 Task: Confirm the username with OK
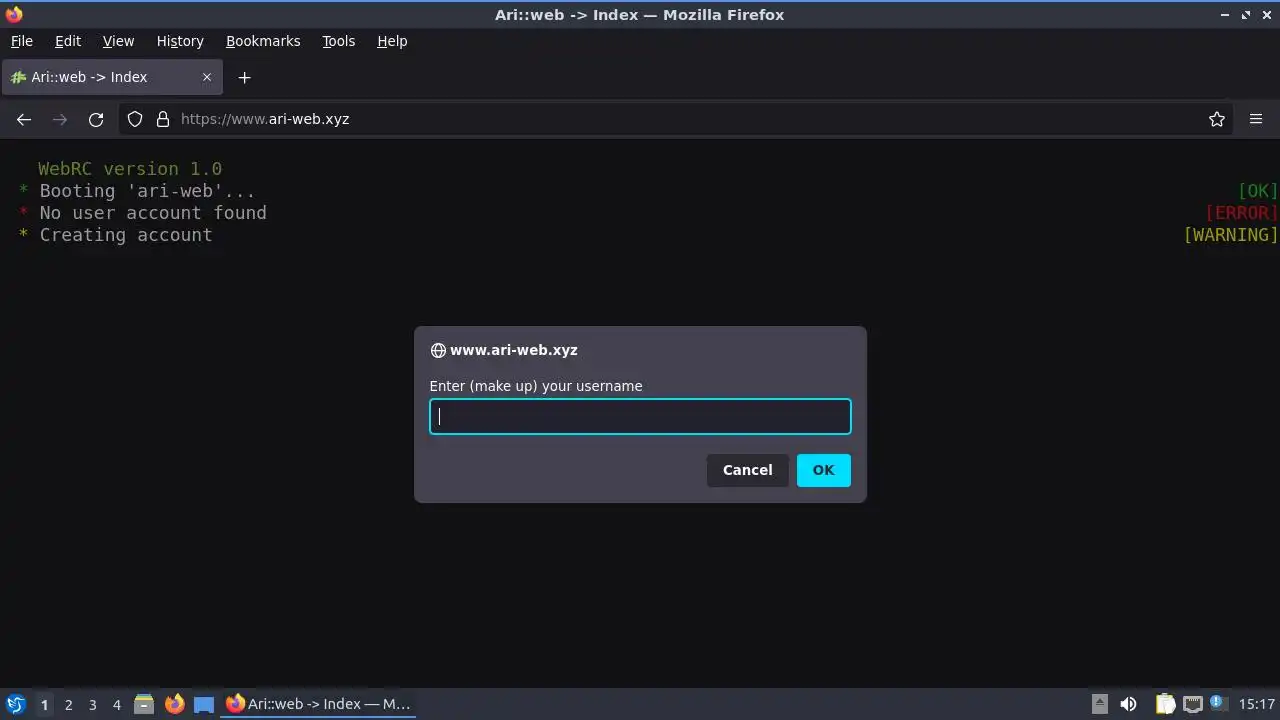[823, 470]
